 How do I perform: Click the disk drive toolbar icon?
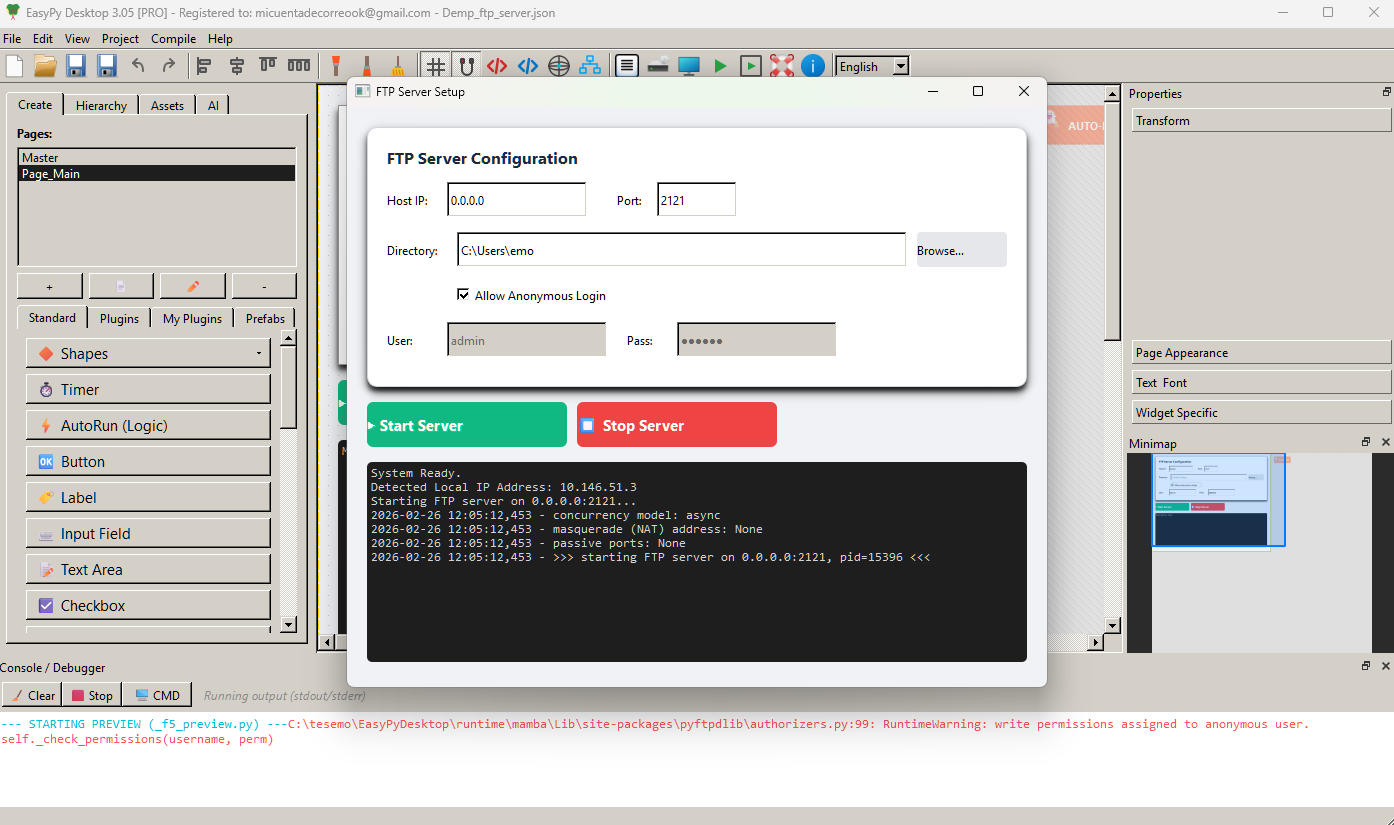click(658, 66)
